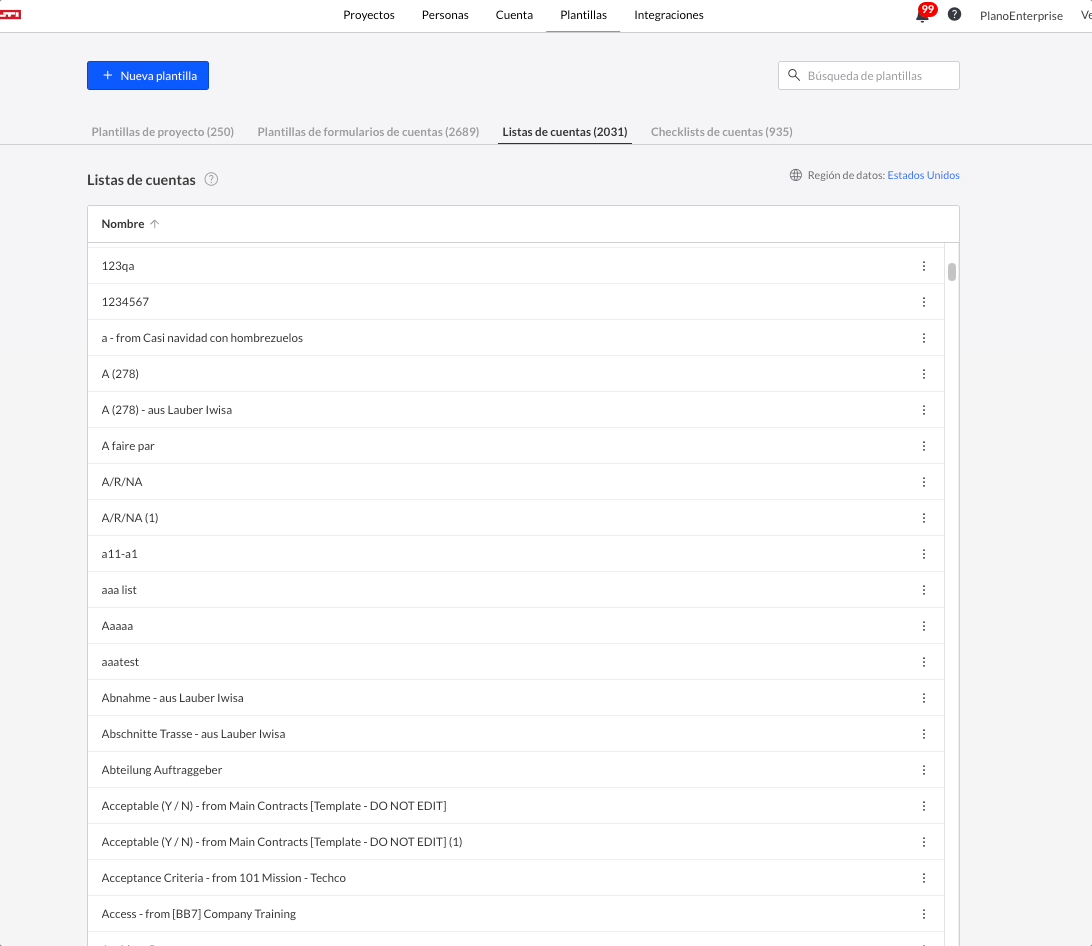This screenshot has height=946, width=1092.
Task: Switch to Checklists de cuentas (935) tab
Action: pyautogui.click(x=722, y=132)
